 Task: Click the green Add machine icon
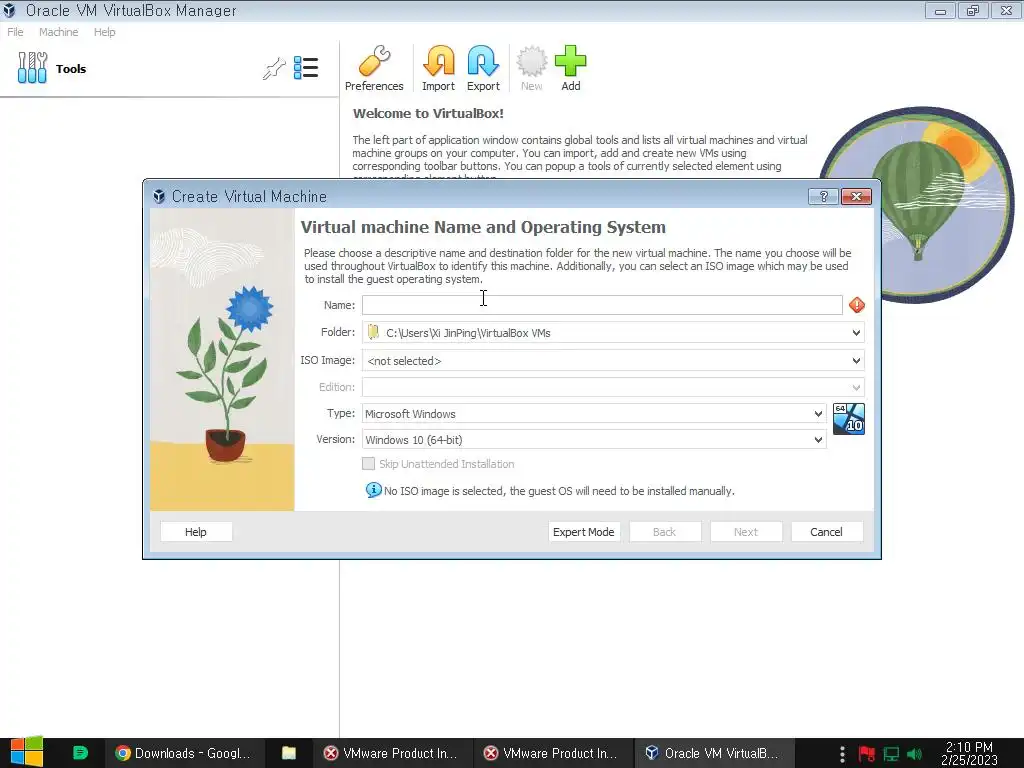coord(571,69)
